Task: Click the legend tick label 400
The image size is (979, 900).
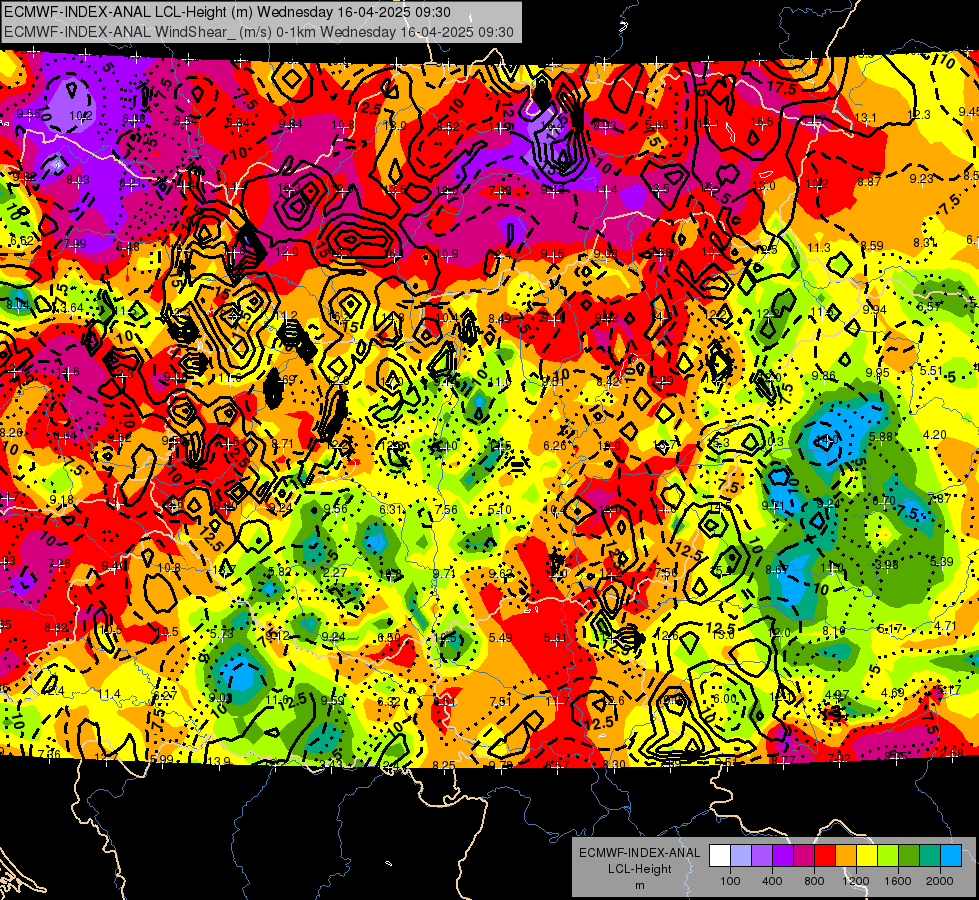Action: [772, 881]
